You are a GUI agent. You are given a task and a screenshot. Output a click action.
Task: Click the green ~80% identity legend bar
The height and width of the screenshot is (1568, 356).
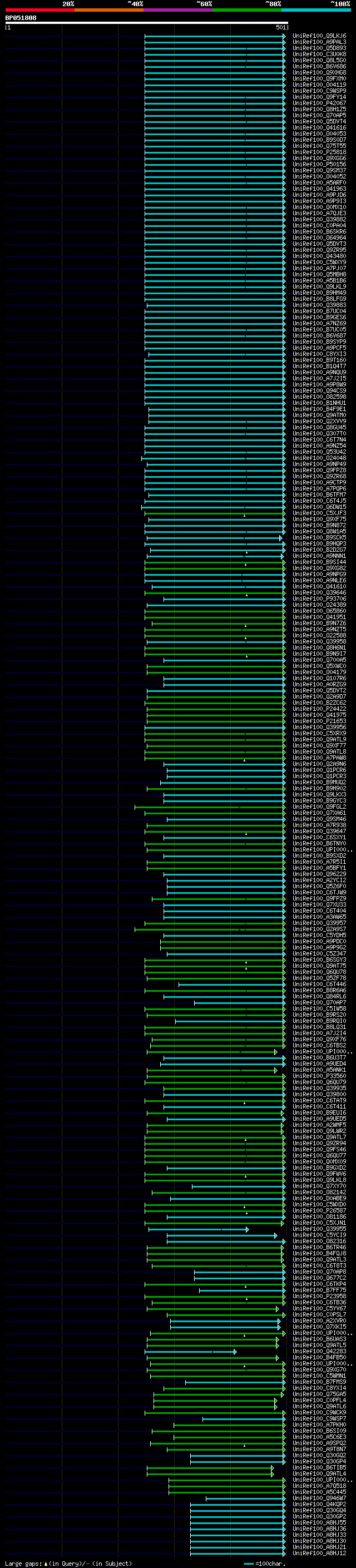(x=246, y=10)
